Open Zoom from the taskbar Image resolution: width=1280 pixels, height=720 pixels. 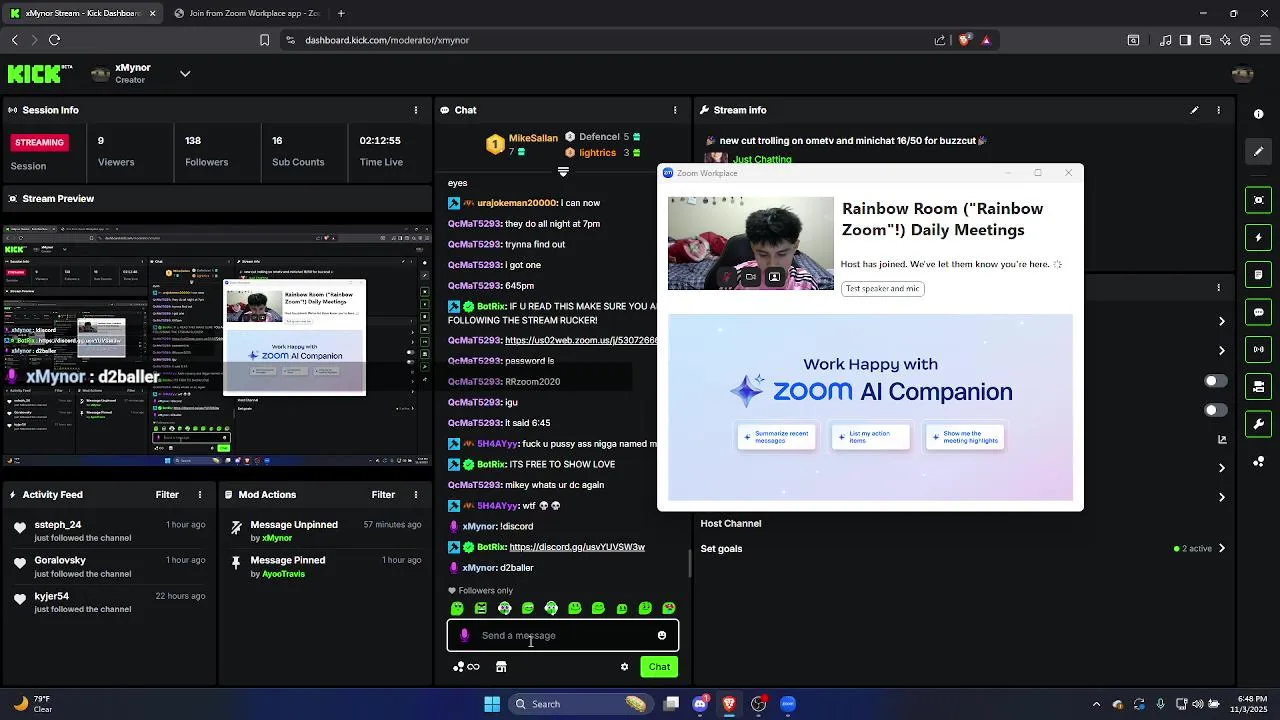click(x=788, y=704)
